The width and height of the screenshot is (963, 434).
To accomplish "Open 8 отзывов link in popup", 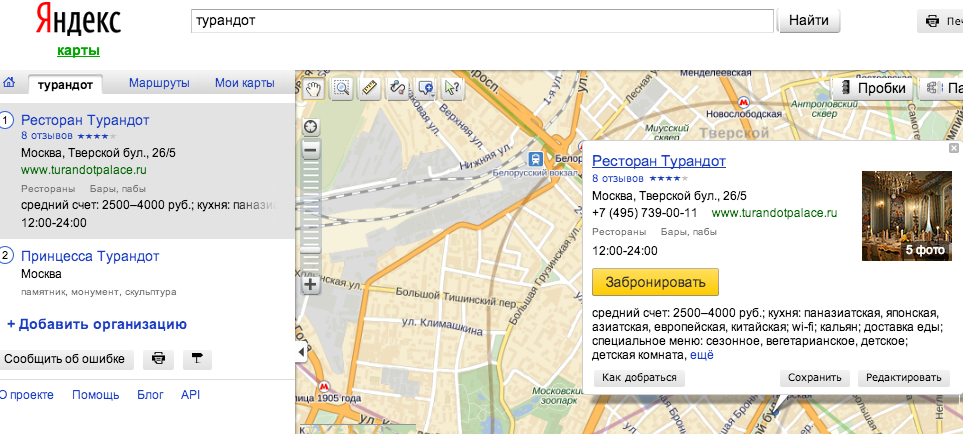I will (618, 179).
